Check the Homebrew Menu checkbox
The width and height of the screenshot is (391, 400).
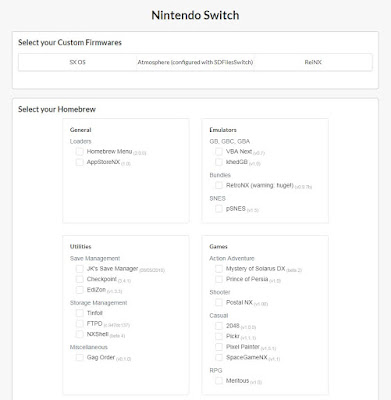pyautogui.click(x=79, y=152)
